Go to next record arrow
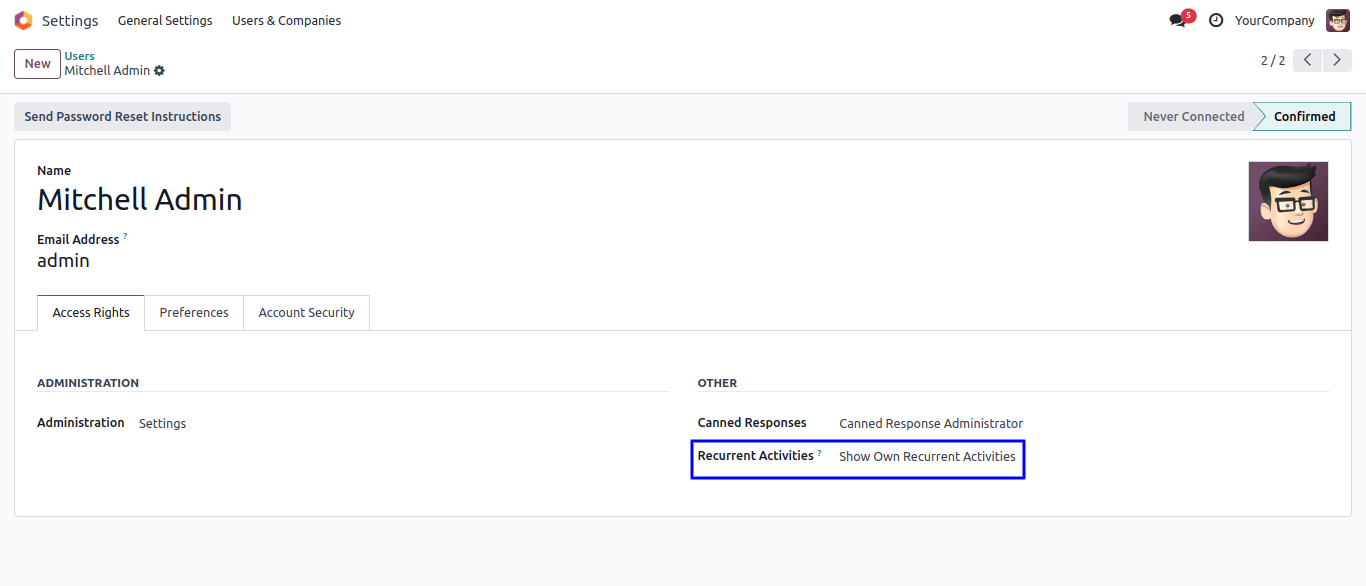The image size is (1366, 586). tap(1337, 60)
